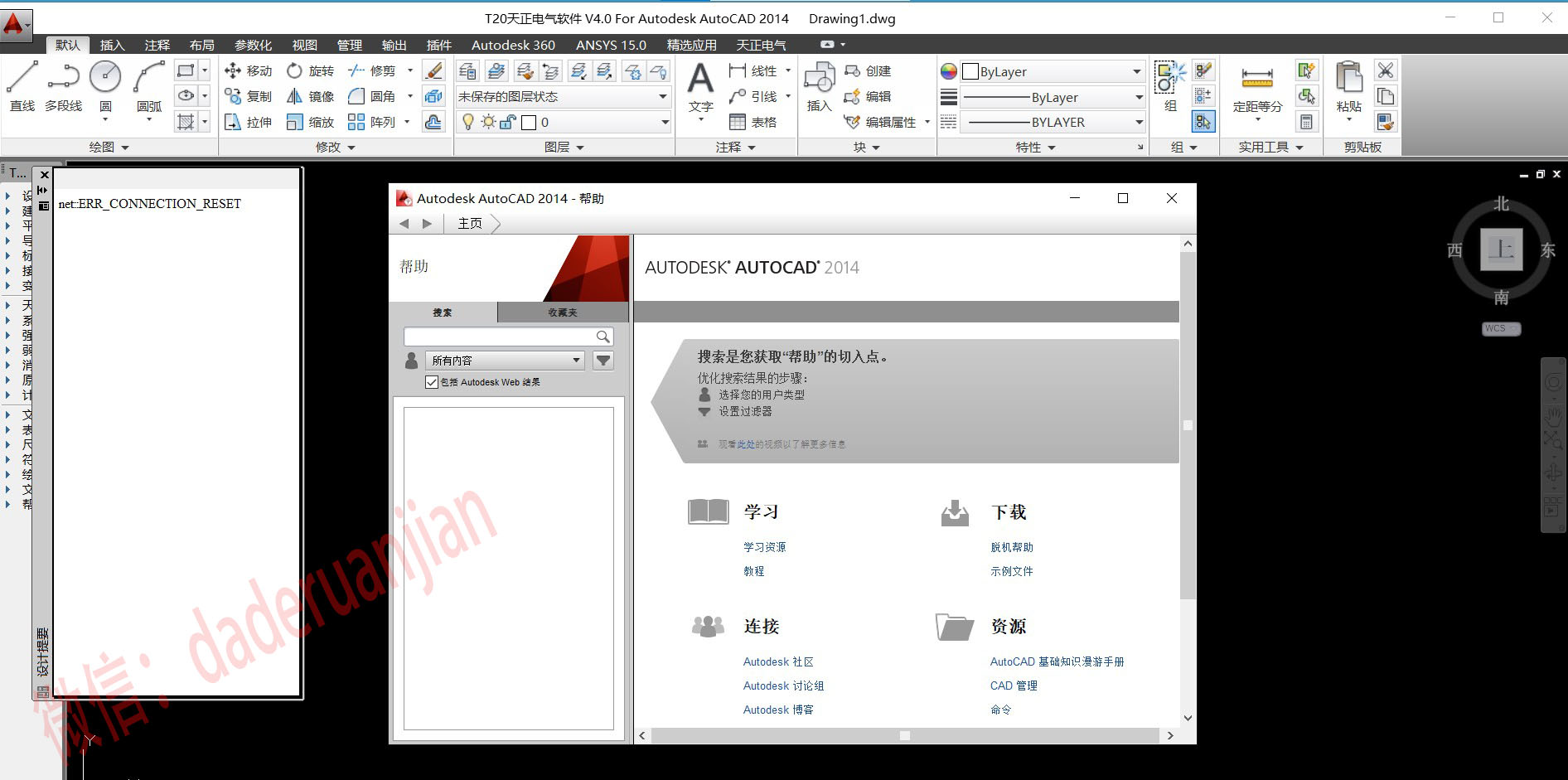1568x780 pixels.
Task: Select the Mirror (镜像) tool
Action: pos(294,97)
